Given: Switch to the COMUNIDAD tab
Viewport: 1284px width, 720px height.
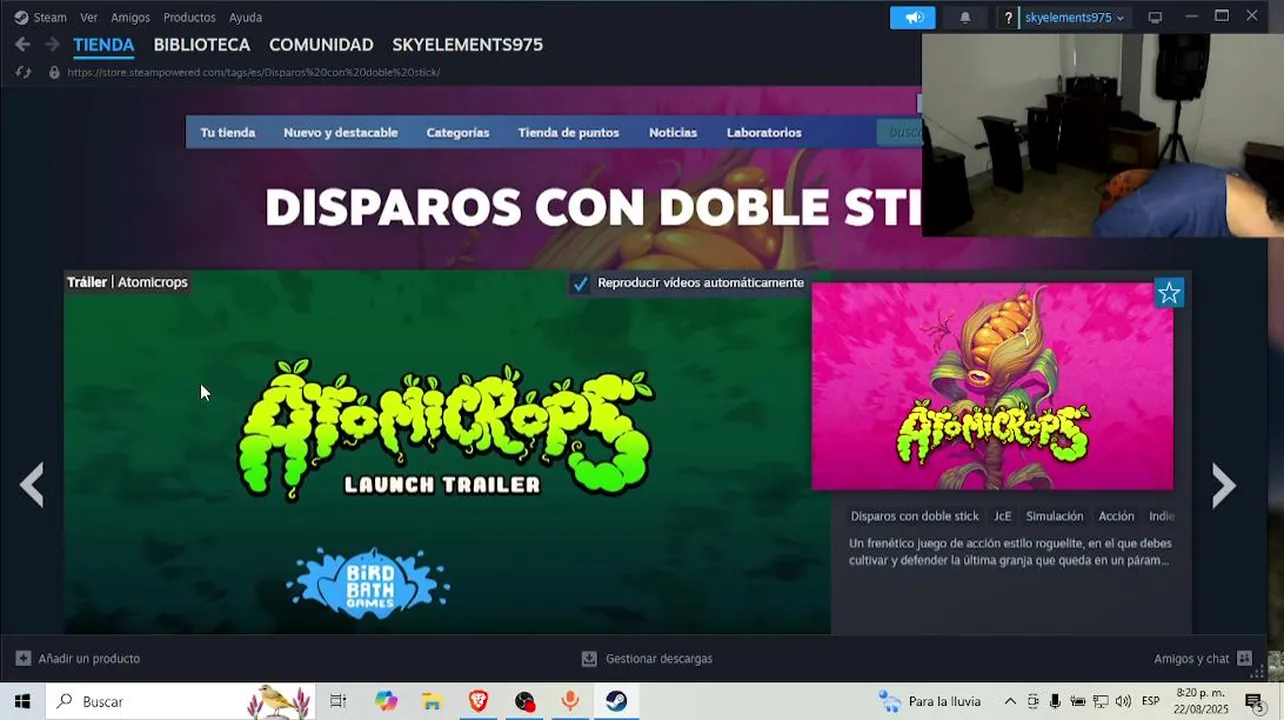Looking at the screenshot, I should [321, 45].
